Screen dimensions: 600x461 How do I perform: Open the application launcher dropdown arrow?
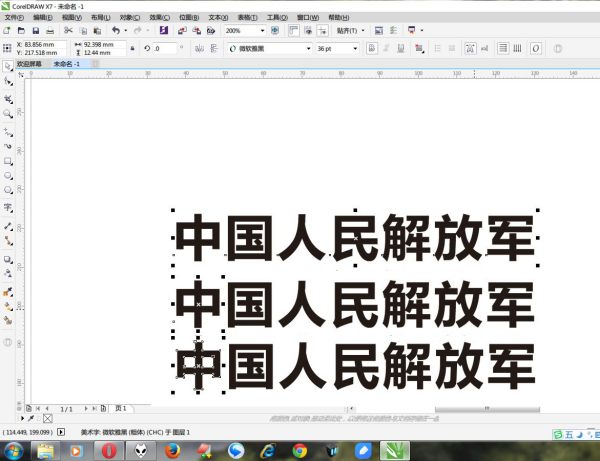[422, 31]
